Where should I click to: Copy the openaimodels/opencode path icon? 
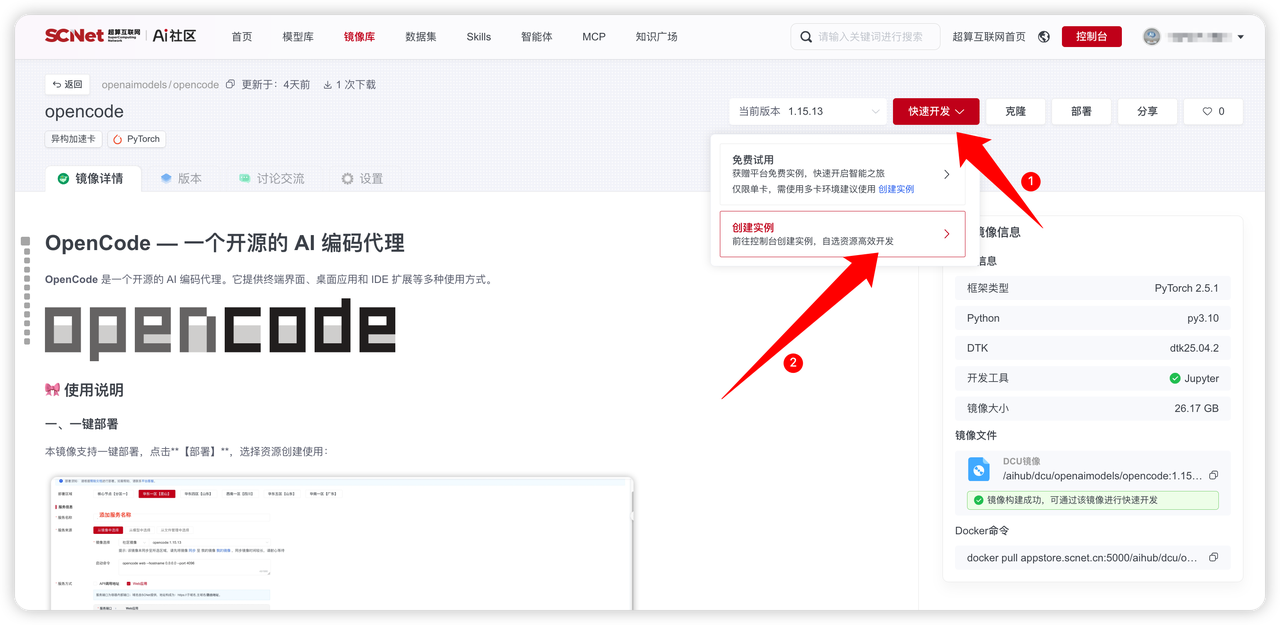click(230, 85)
